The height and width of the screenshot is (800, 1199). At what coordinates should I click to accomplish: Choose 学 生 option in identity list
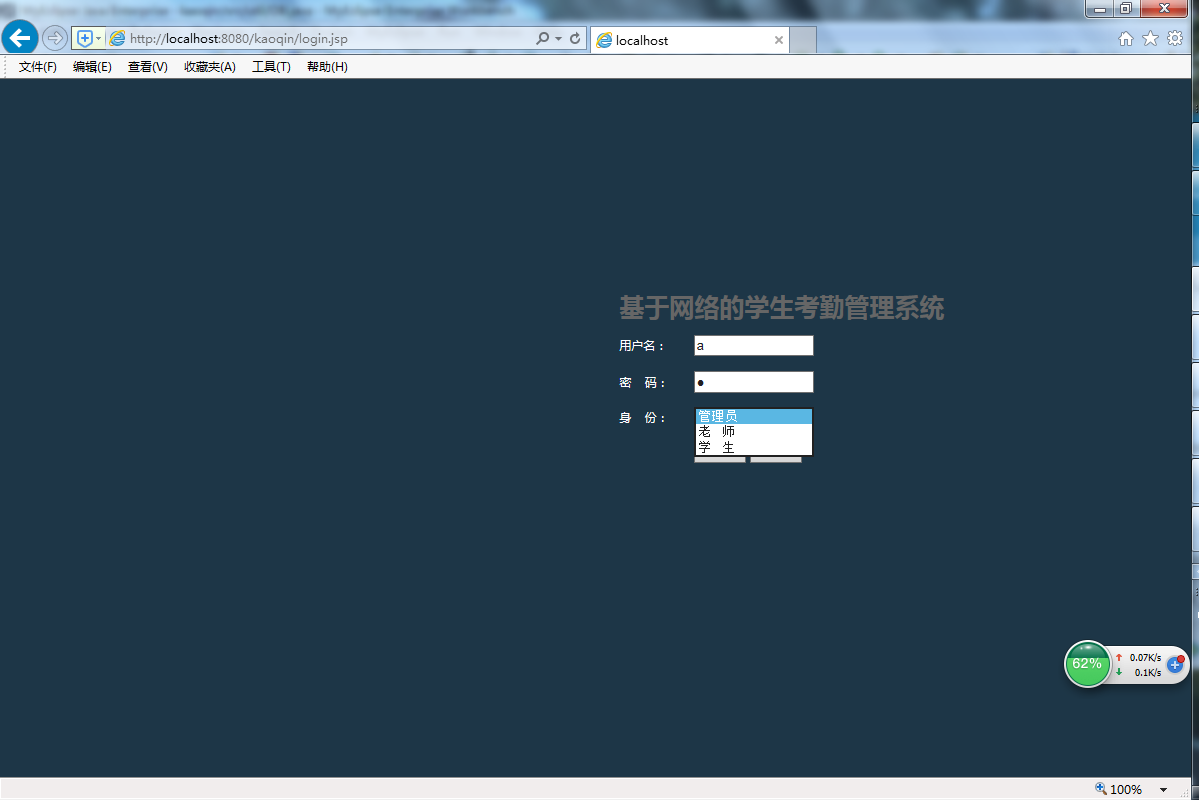coord(753,447)
